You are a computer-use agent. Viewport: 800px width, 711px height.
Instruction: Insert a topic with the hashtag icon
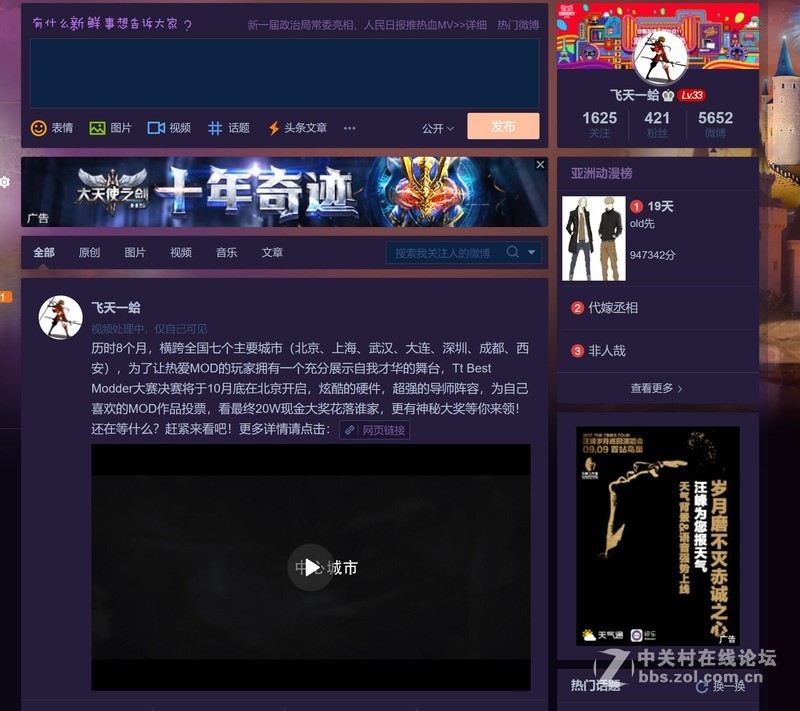[x=215, y=128]
